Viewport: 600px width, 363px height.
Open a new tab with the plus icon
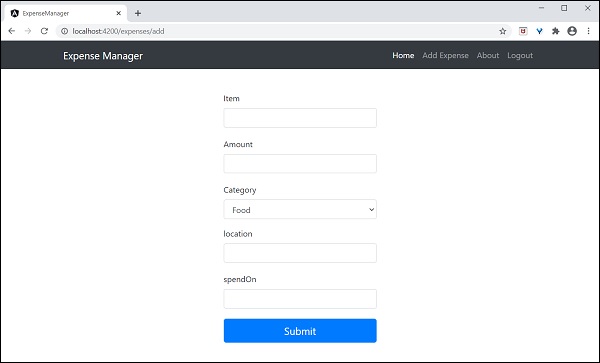(x=138, y=13)
